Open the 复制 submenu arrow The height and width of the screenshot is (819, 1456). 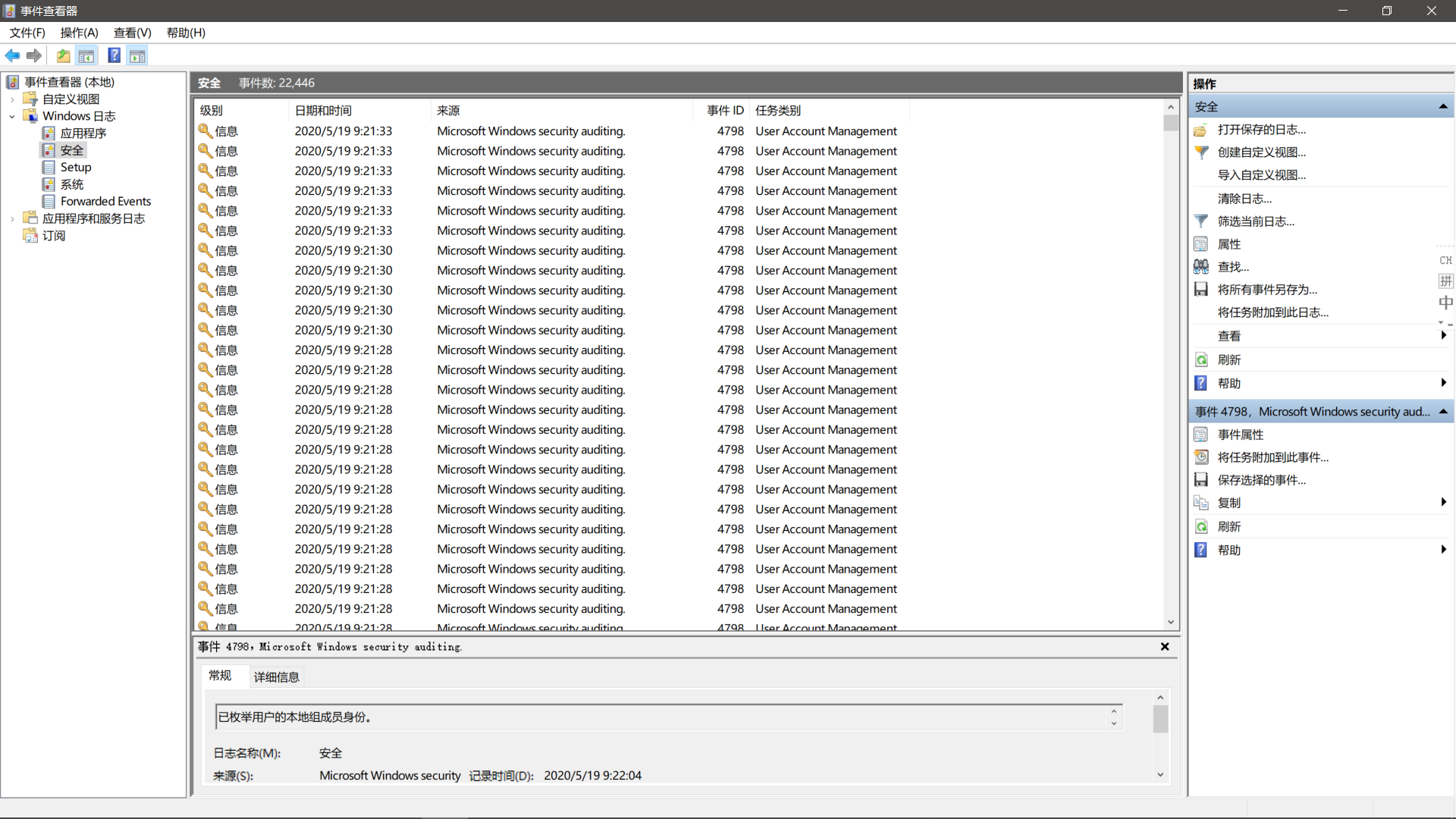point(1443,502)
